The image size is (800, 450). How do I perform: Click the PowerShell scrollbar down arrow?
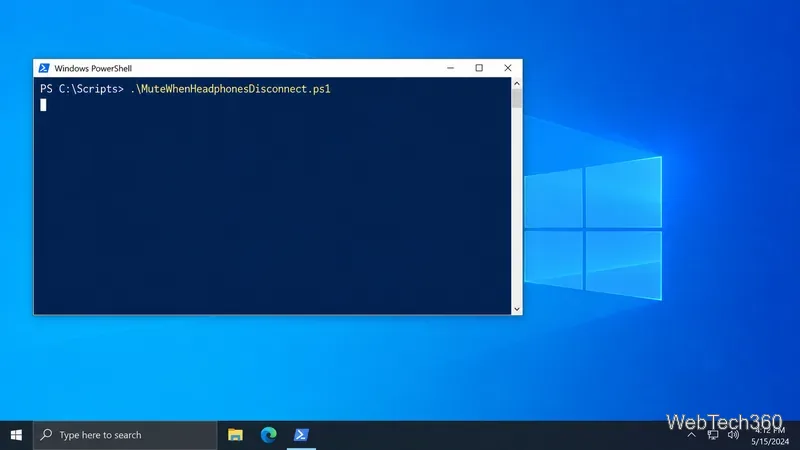pos(517,309)
